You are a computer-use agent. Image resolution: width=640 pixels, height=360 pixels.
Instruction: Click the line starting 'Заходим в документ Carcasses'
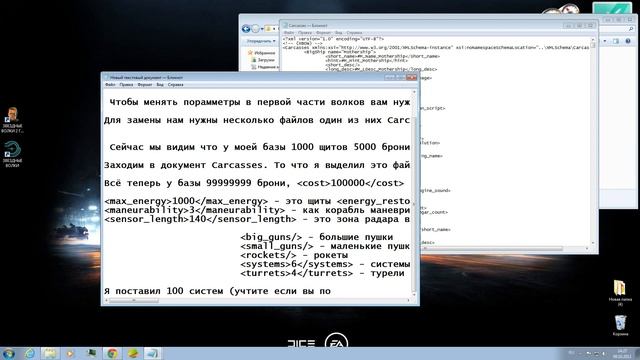click(x=257, y=165)
